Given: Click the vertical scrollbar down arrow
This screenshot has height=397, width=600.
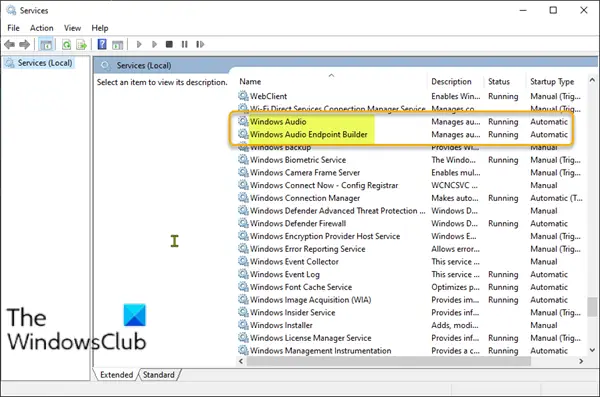Looking at the screenshot, I should coord(592,350).
